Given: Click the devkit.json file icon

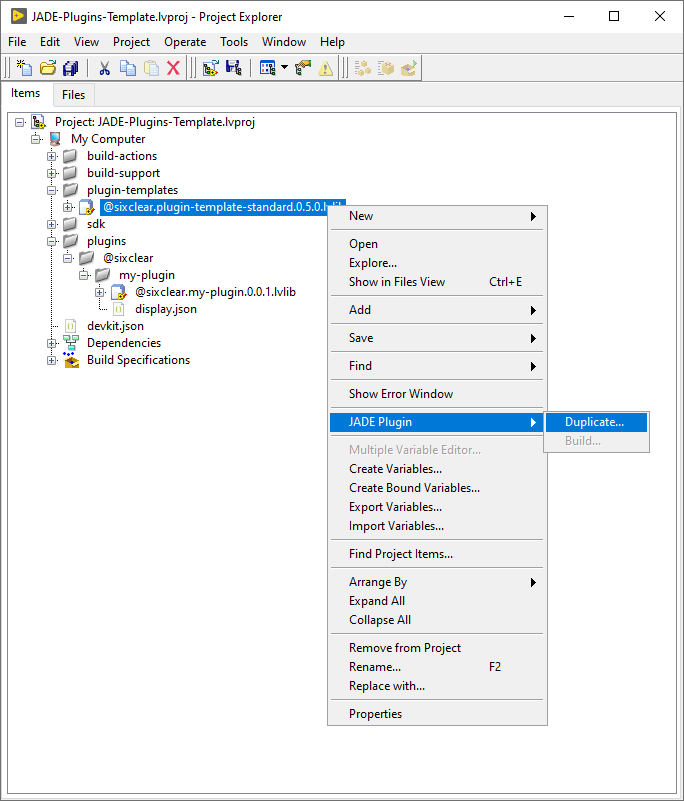Looking at the screenshot, I should pyautogui.click(x=71, y=326).
